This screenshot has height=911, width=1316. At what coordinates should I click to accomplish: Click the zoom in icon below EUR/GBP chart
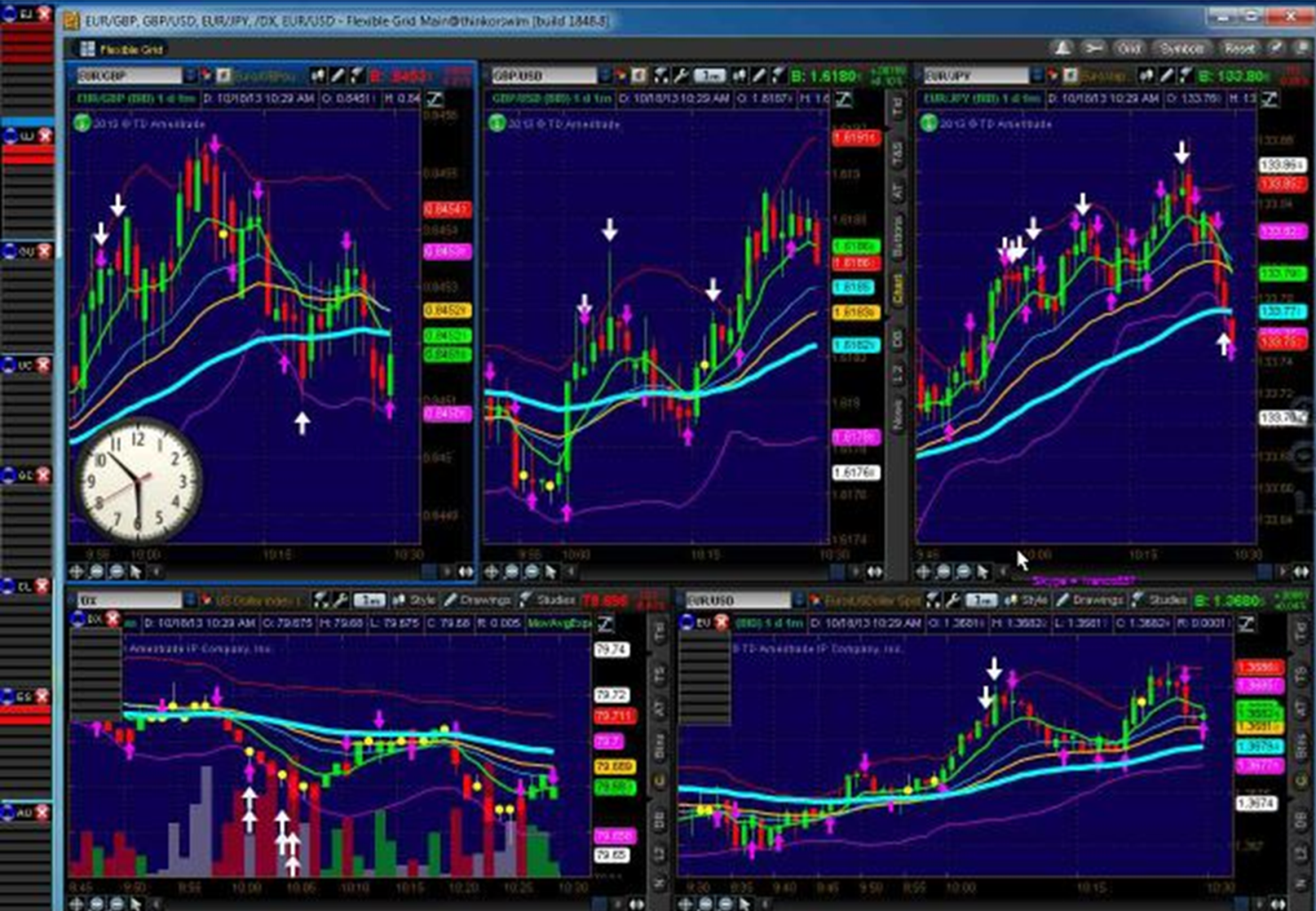pyautogui.click(x=96, y=571)
